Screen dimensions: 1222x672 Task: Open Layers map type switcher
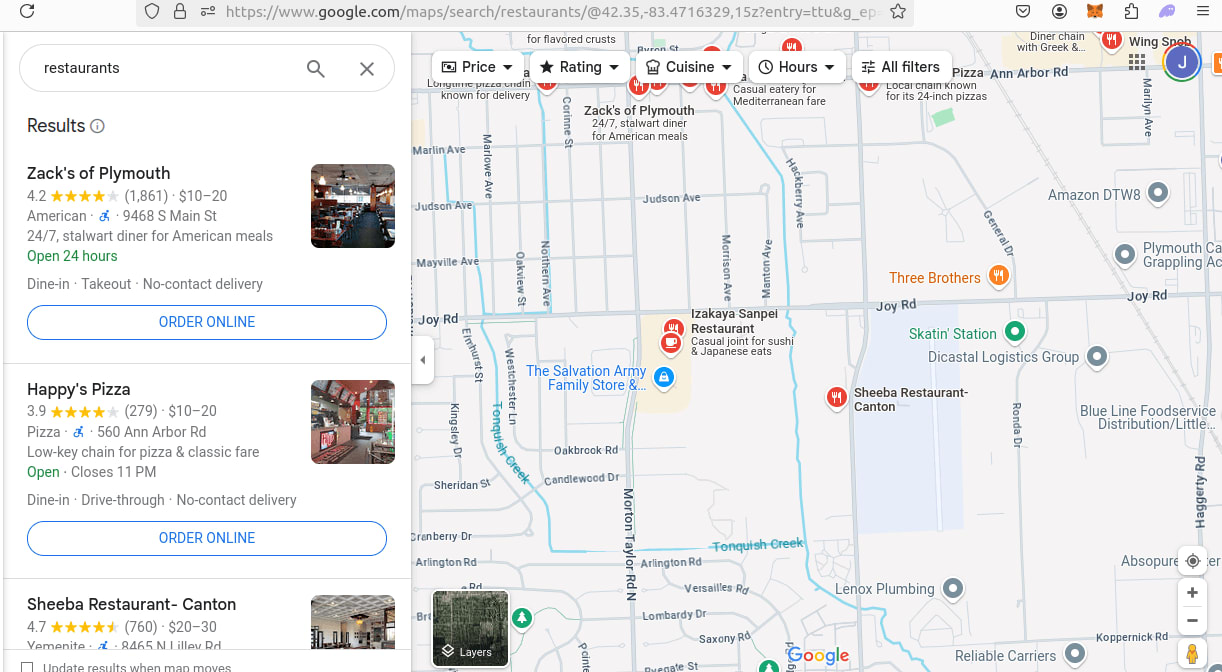[x=470, y=628]
